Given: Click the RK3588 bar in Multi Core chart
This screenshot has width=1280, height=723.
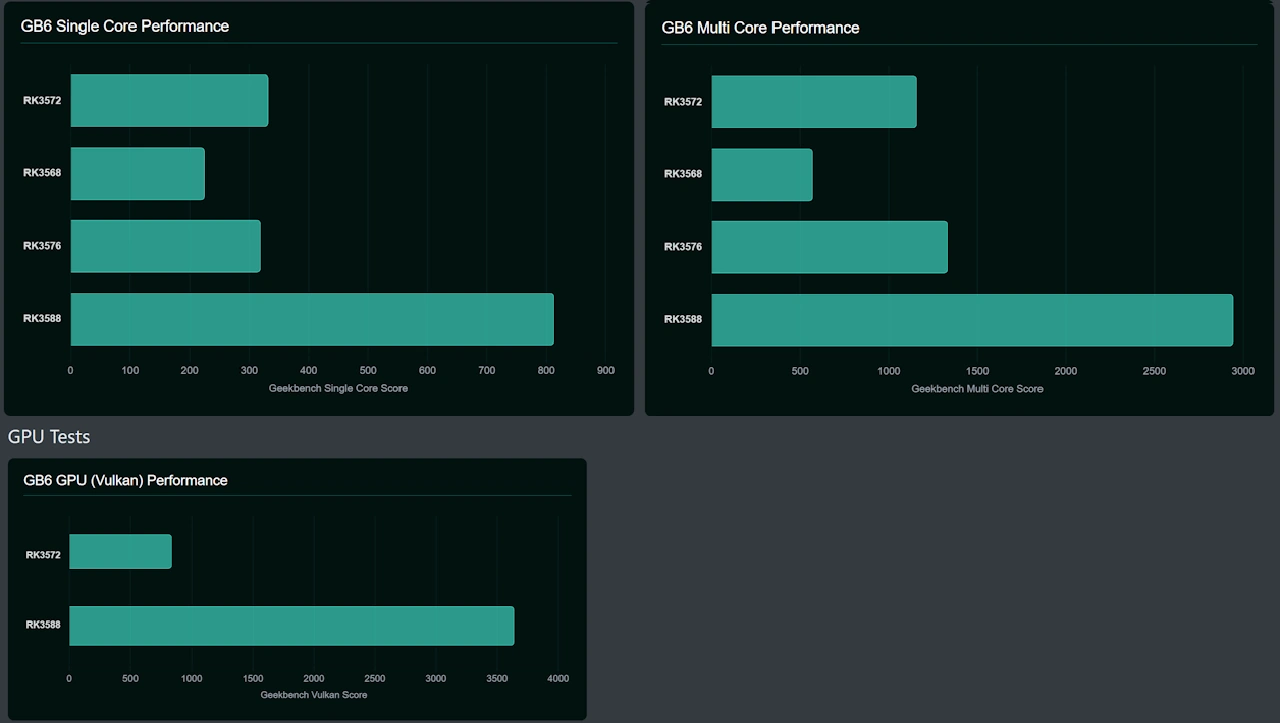Looking at the screenshot, I should [x=971, y=320].
